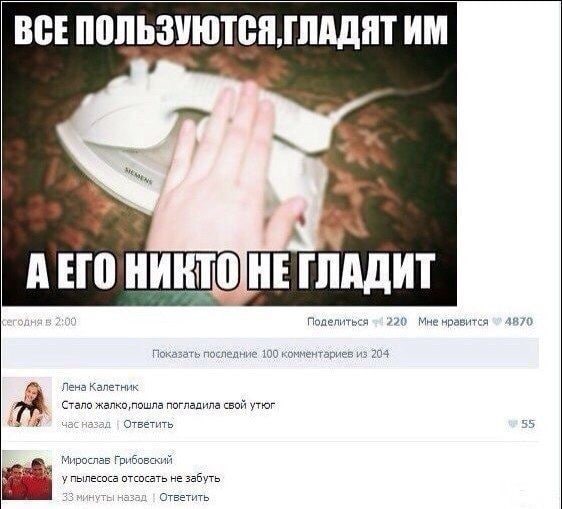Image resolution: width=562 pixels, height=509 pixels.
Task: Click the Мне нравится link
Action: coord(453,322)
